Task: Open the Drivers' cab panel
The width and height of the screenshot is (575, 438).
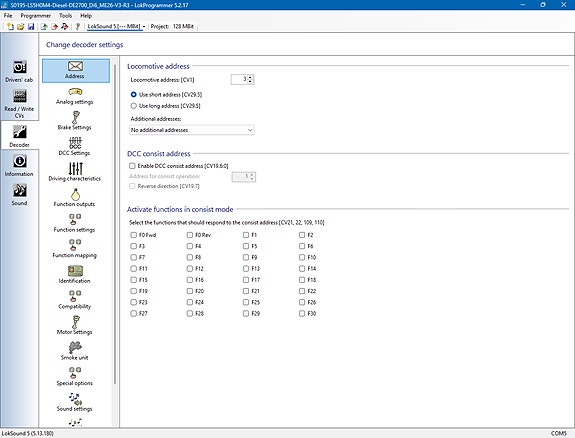Action: click(19, 71)
